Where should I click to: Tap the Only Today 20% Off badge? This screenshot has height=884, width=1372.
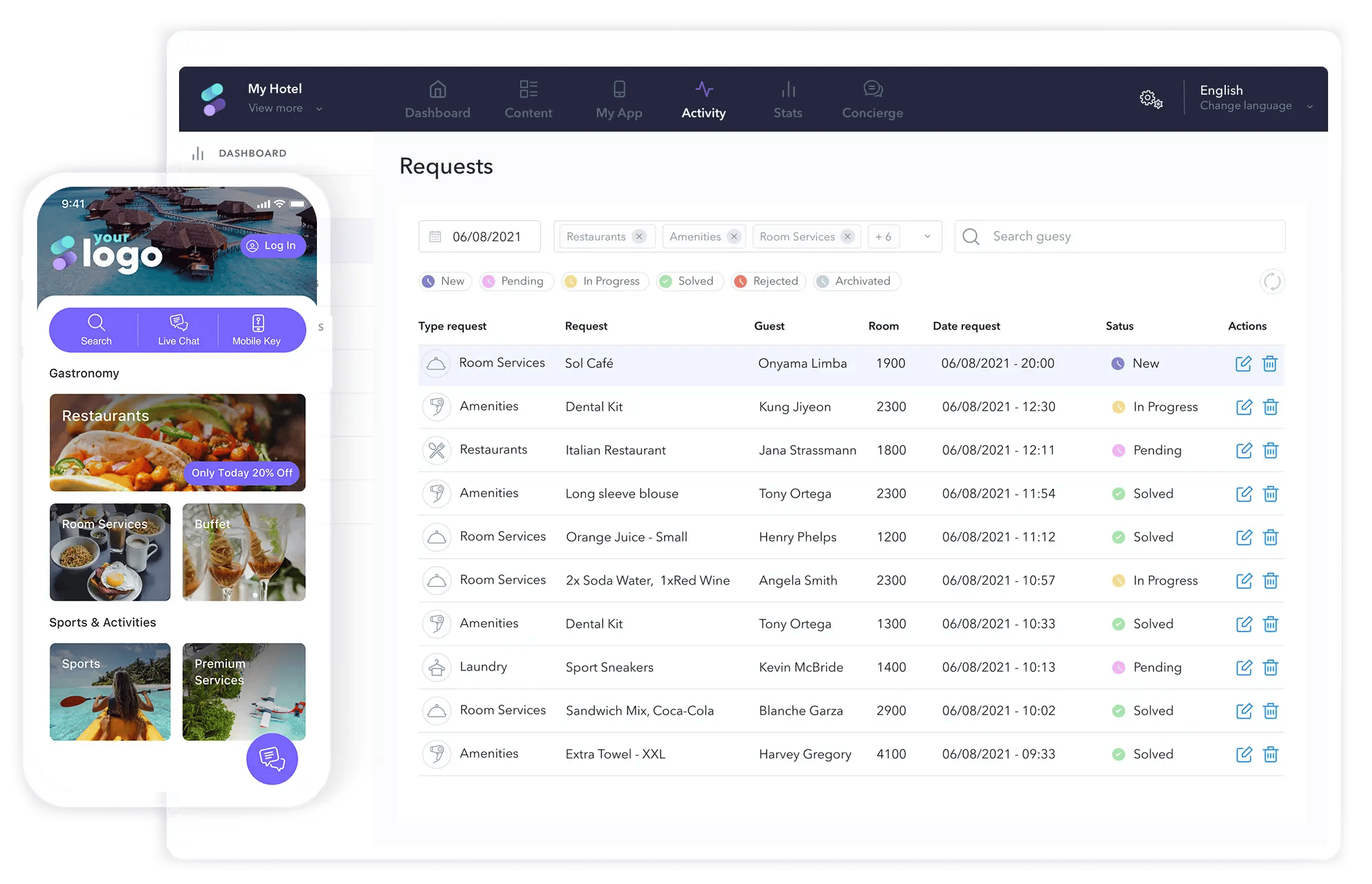click(241, 473)
